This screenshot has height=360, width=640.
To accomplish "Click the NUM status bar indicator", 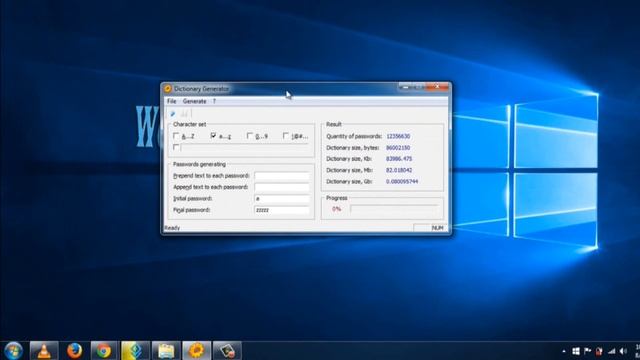I will tap(437, 228).
